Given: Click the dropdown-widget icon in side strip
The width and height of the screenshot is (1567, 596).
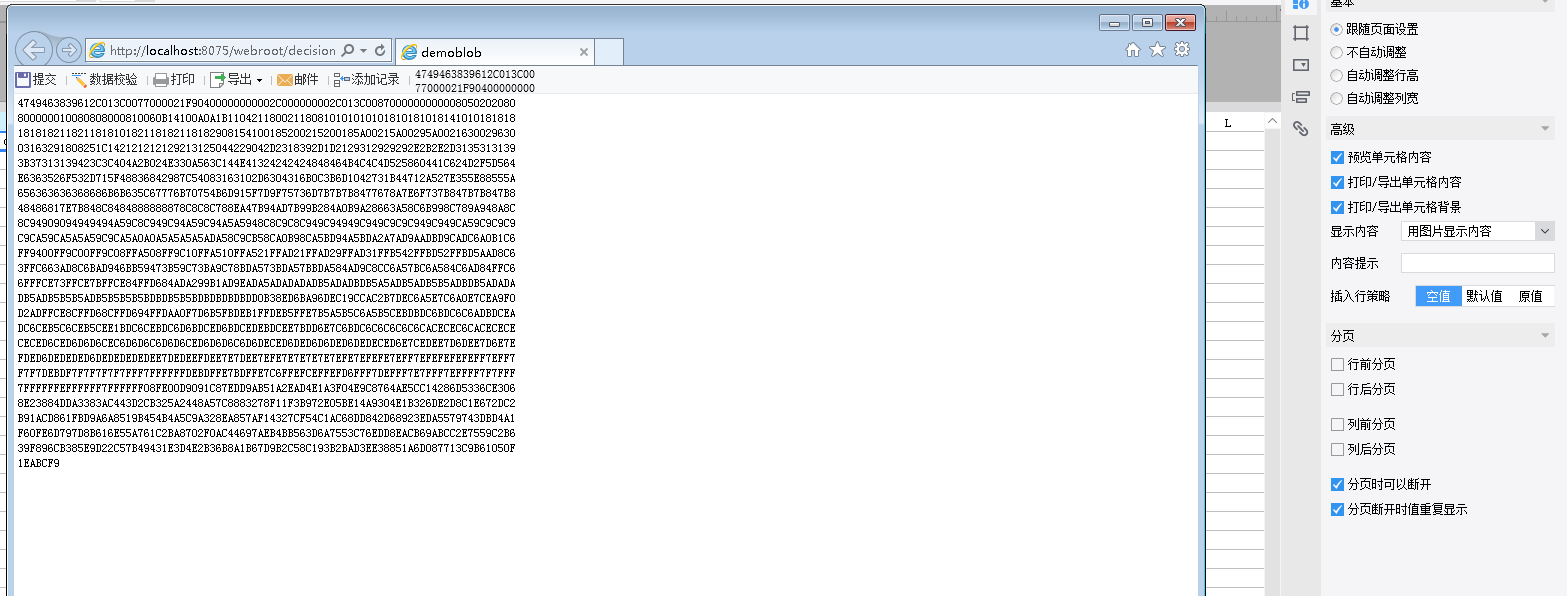Looking at the screenshot, I should pyautogui.click(x=1300, y=65).
